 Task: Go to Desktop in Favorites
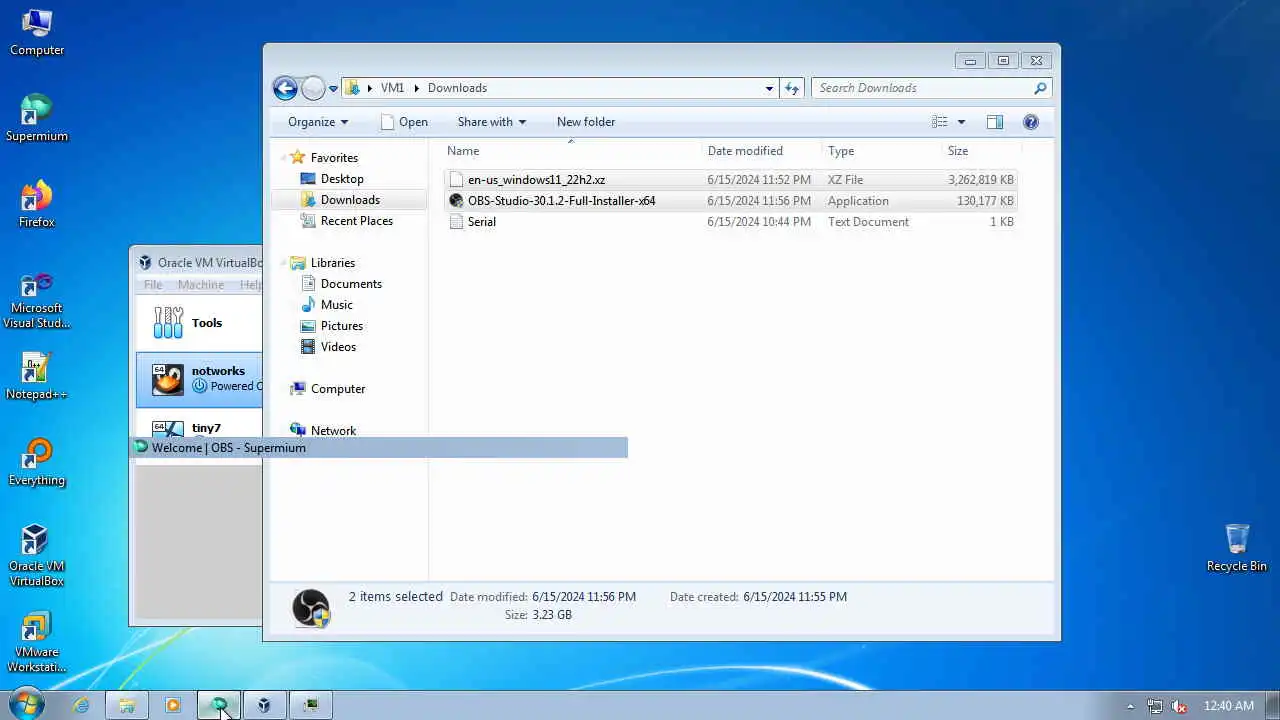[x=342, y=179]
